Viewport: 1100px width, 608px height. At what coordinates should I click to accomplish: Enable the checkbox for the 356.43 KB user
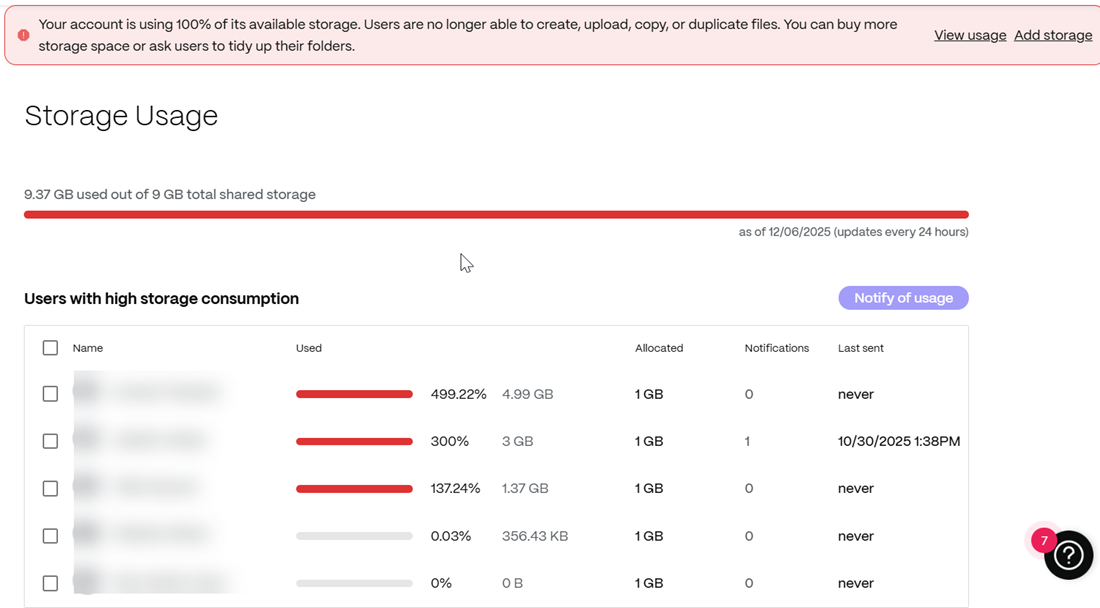[x=50, y=536]
